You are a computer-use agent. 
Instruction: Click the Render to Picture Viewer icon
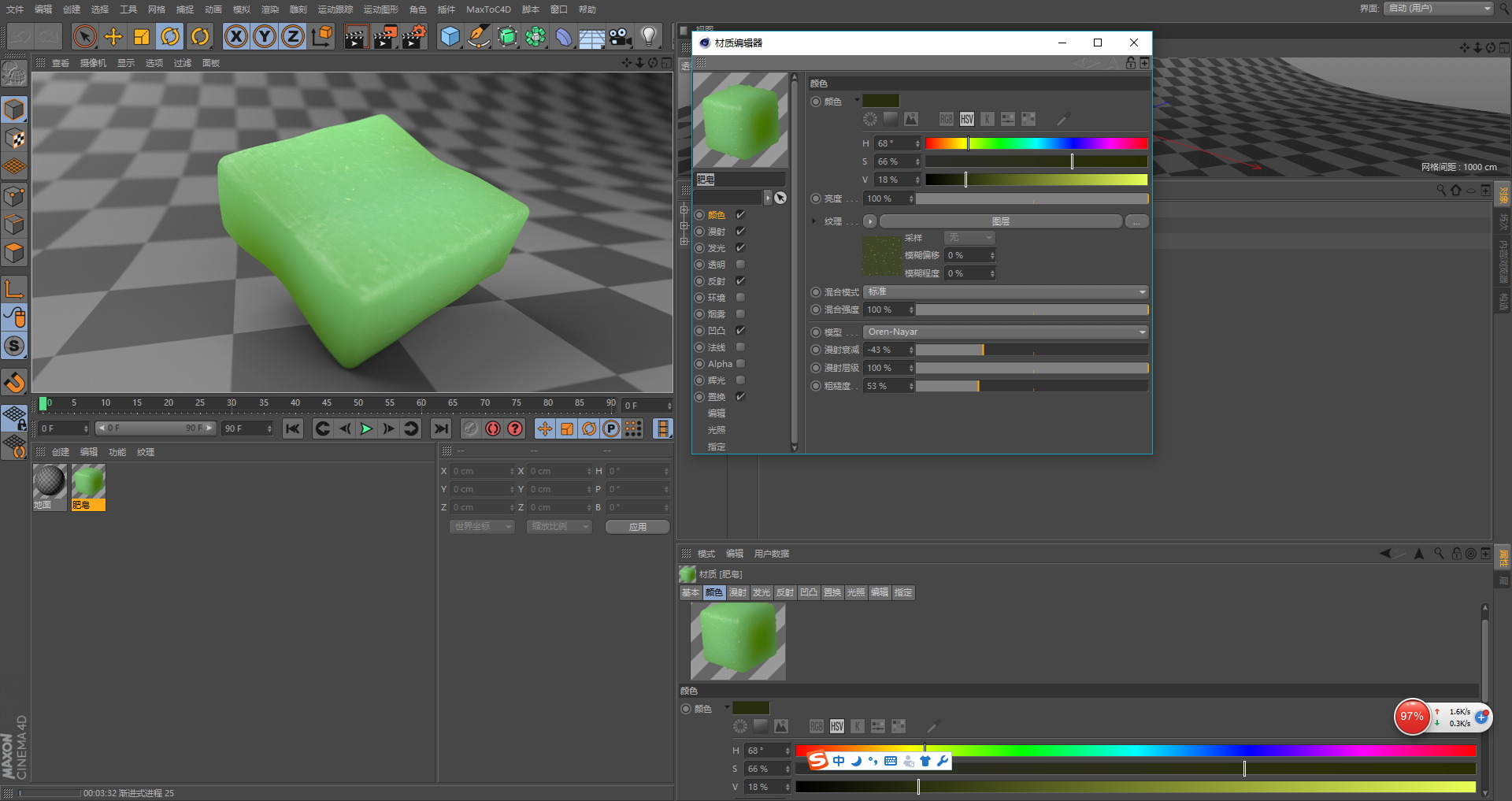point(384,36)
